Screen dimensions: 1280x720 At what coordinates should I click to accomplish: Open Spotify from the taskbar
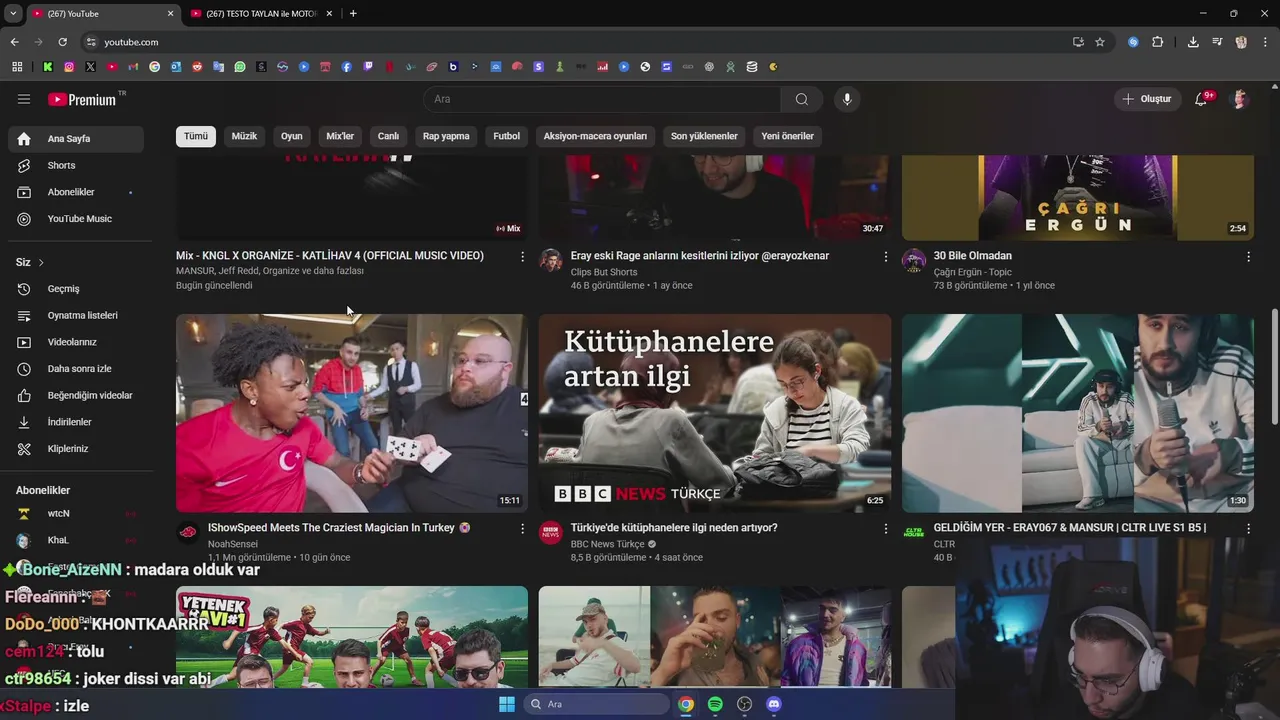pos(715,704)
